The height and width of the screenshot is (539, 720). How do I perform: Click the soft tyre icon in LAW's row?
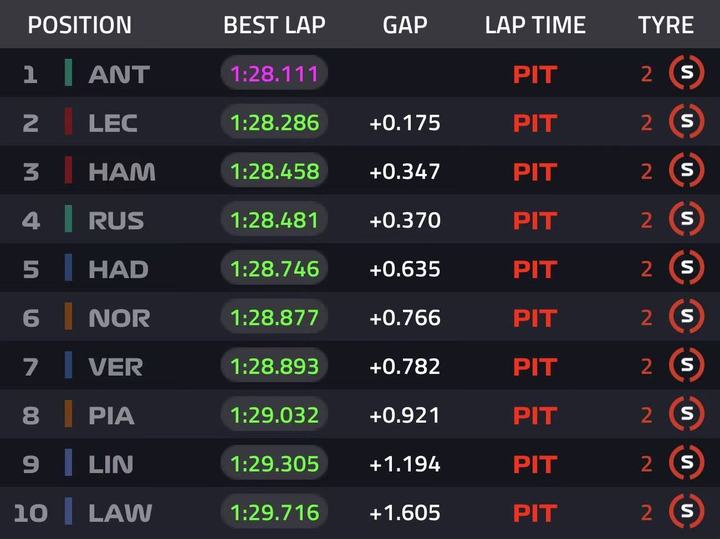(686, 511)
